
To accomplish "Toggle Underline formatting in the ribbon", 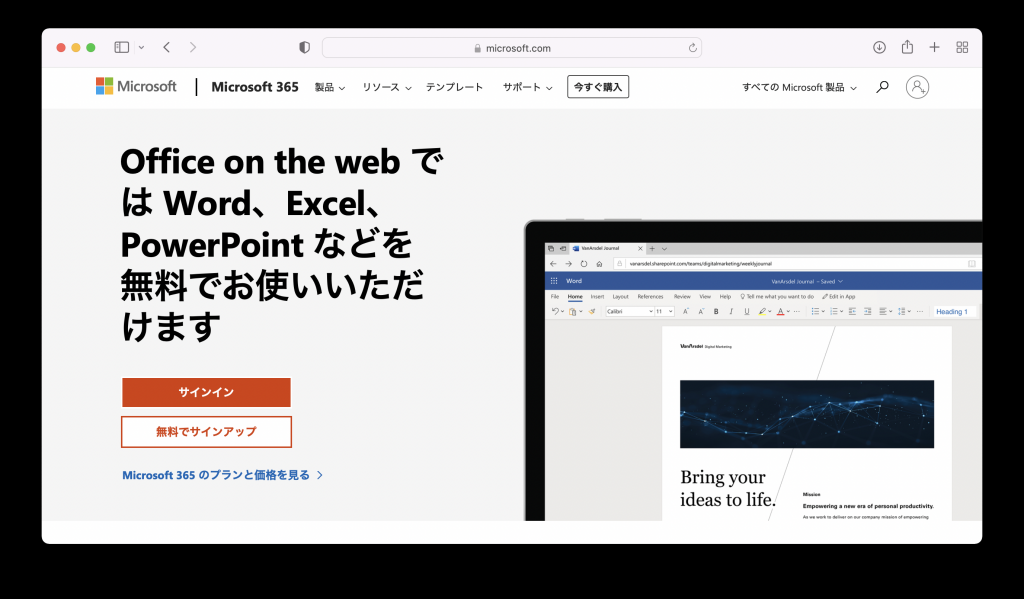I will [x=745, y=311].
